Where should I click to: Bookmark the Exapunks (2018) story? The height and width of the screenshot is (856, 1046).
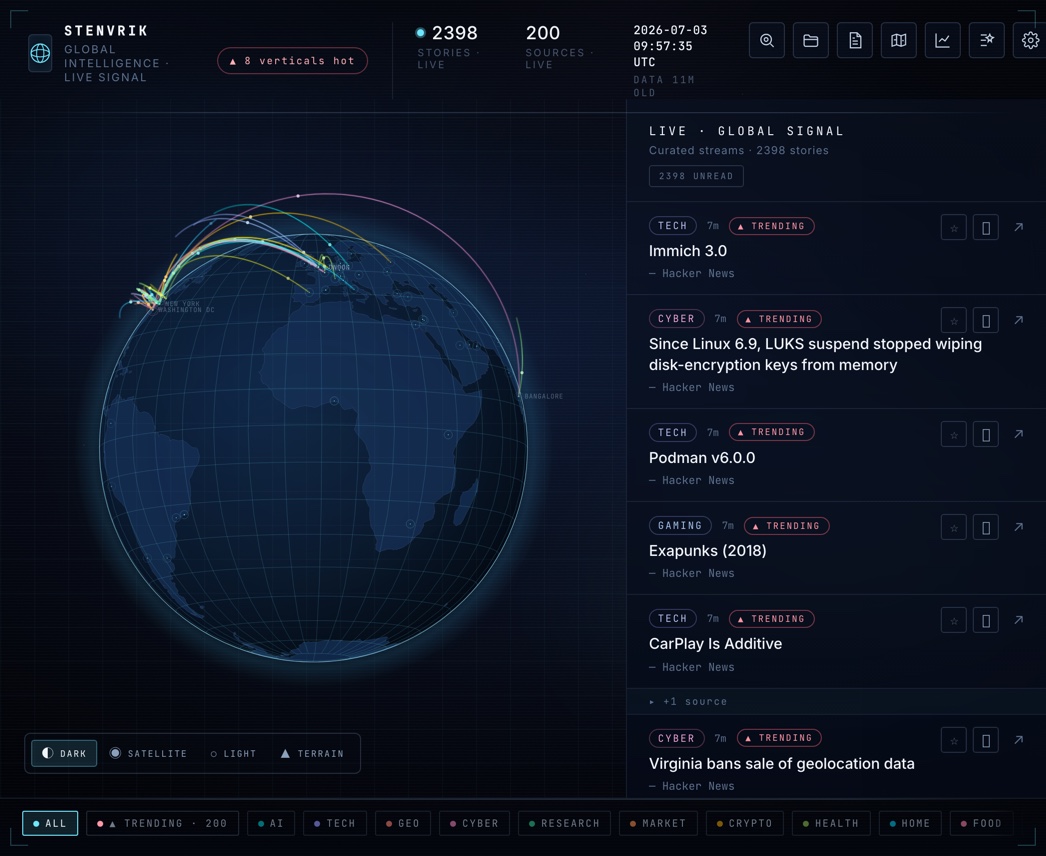[x=986, y=527]
